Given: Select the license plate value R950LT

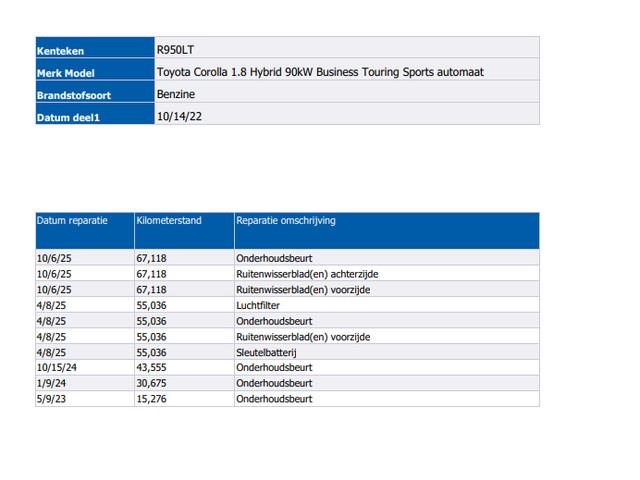Looking at the screenshot, I should point(175,50).
